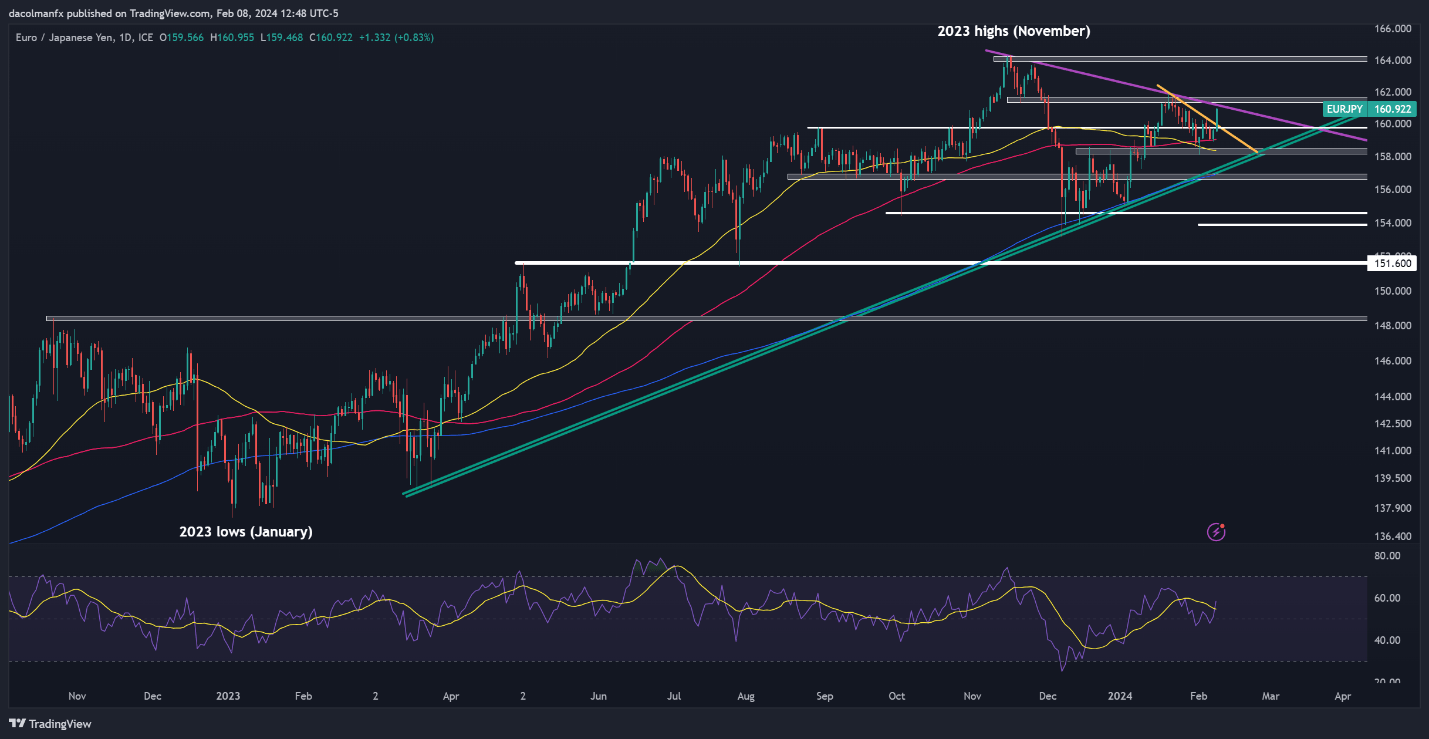This screenshot has width=1429, height=739.
Task: Click the 151.600 price level label
Action: (x=1393, y=263)
